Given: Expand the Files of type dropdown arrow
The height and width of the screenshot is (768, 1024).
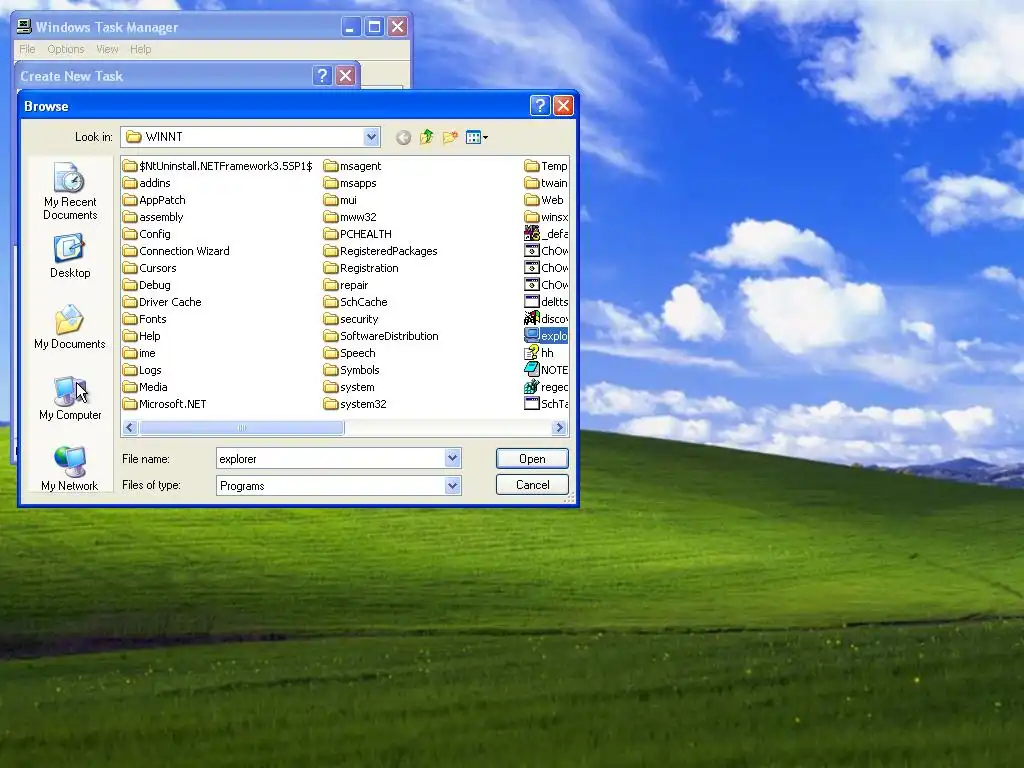Looking at the screenshot, I should (453, 485).
